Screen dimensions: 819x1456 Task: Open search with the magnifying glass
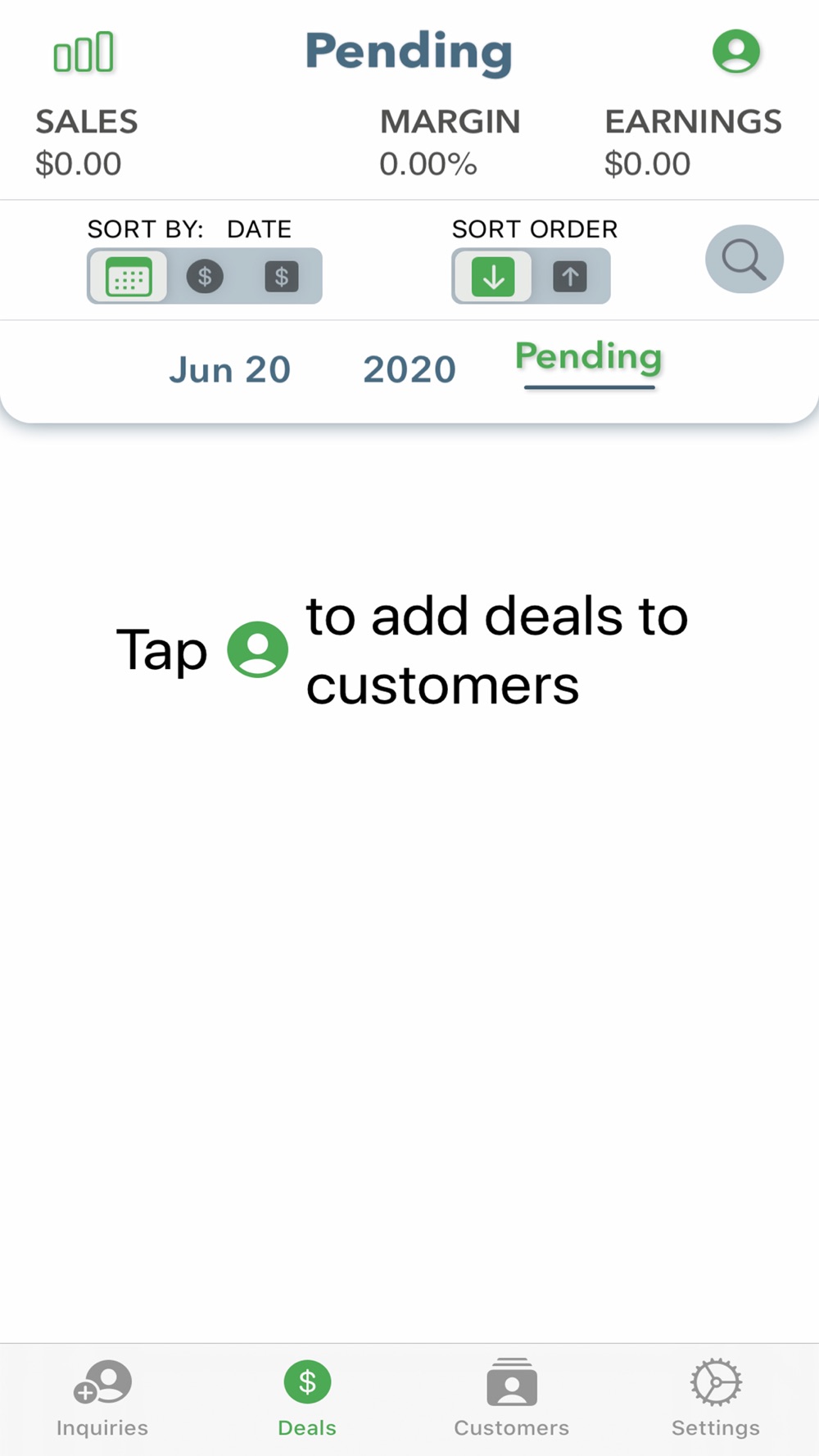pyautogui.click(x=744, y=260)
